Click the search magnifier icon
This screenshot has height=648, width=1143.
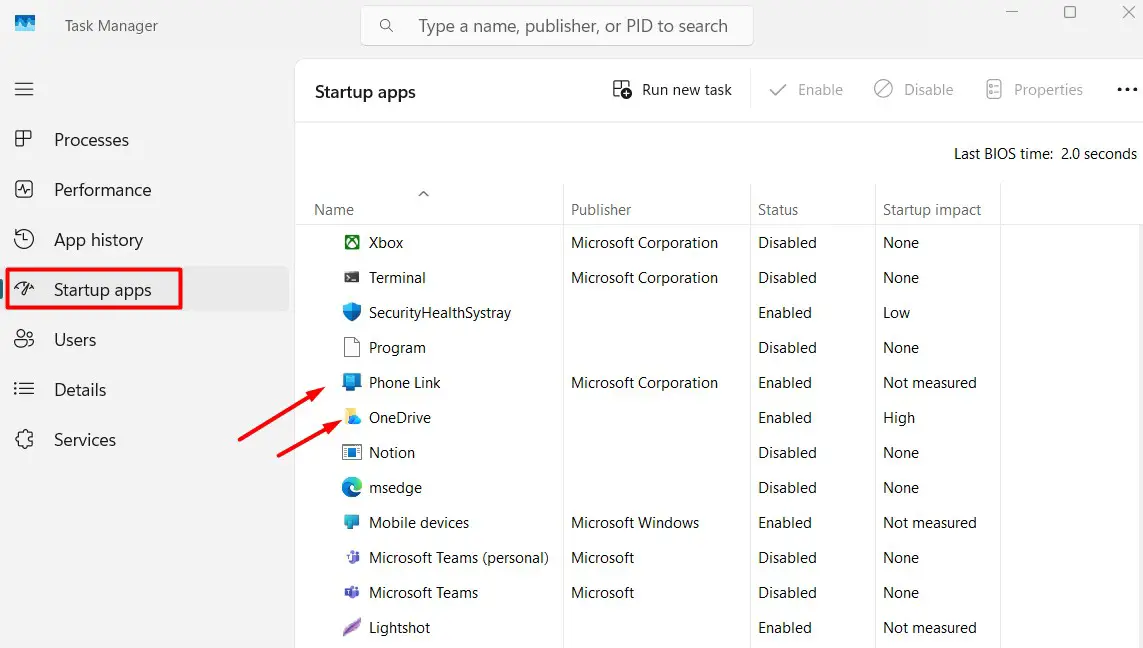pos(386,25)
